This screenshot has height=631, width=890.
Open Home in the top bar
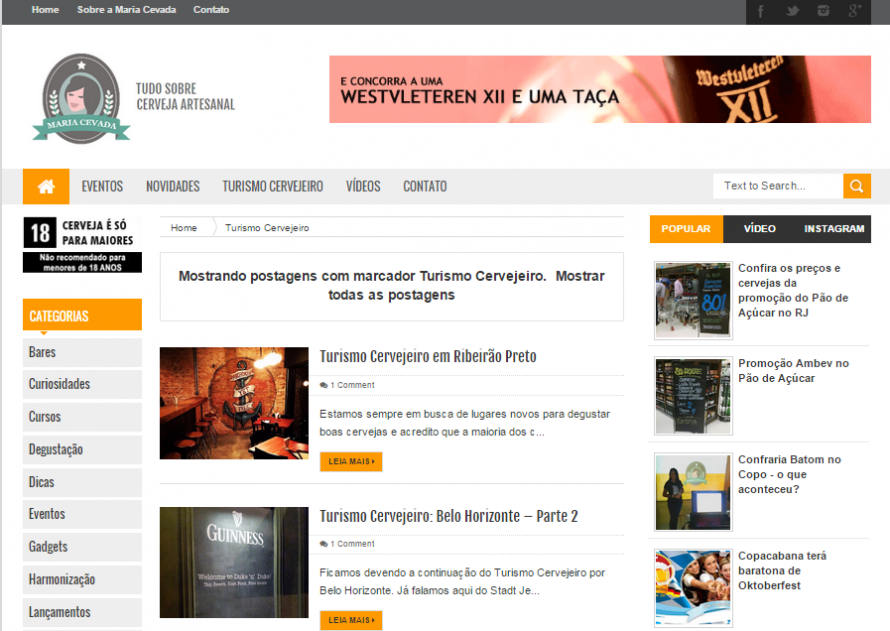click(x=45, y=10)
